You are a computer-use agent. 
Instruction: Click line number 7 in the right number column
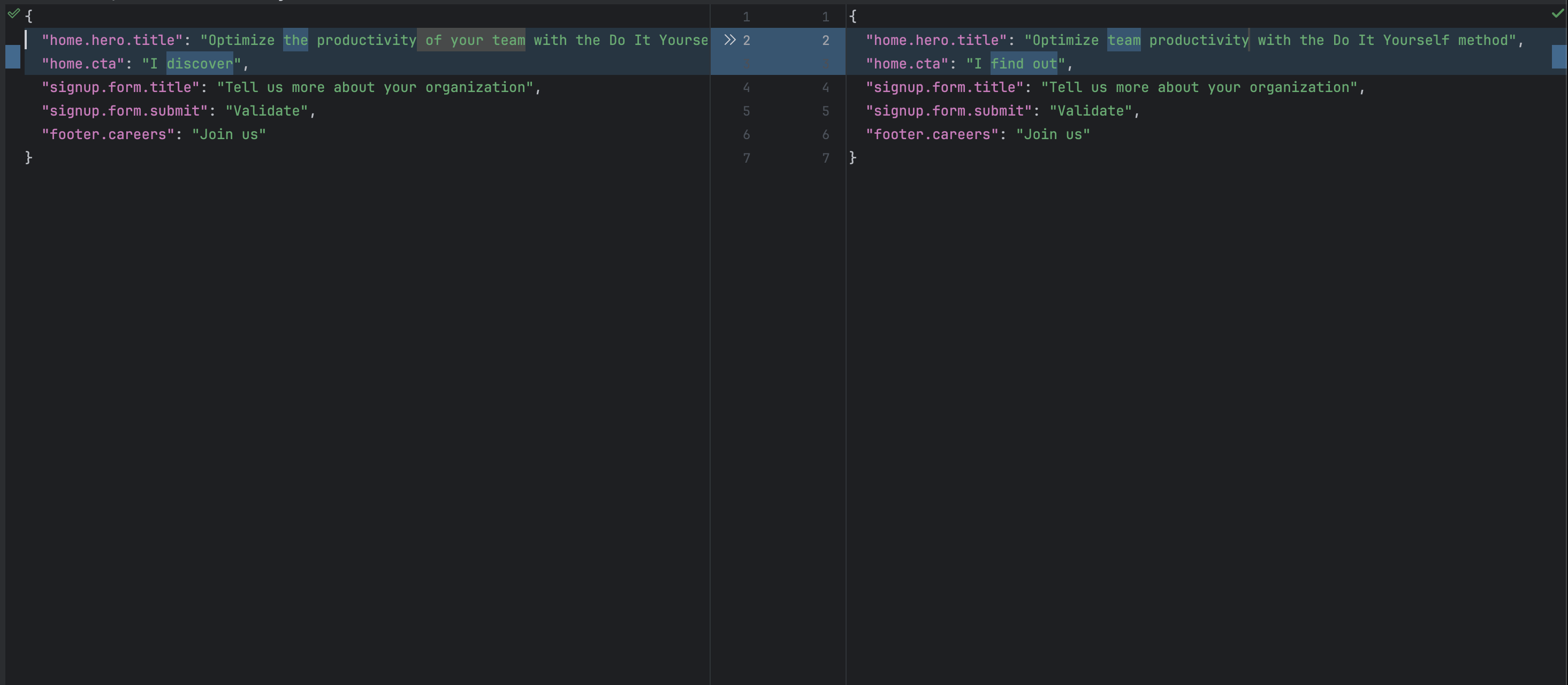825,158
